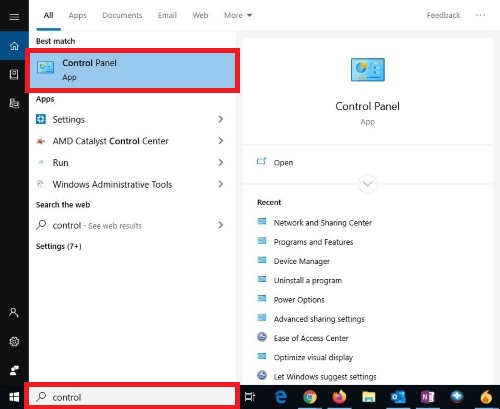Select the Home icon in left sidebar
This screenshot has height=409, width=500.
click(14, 46)
